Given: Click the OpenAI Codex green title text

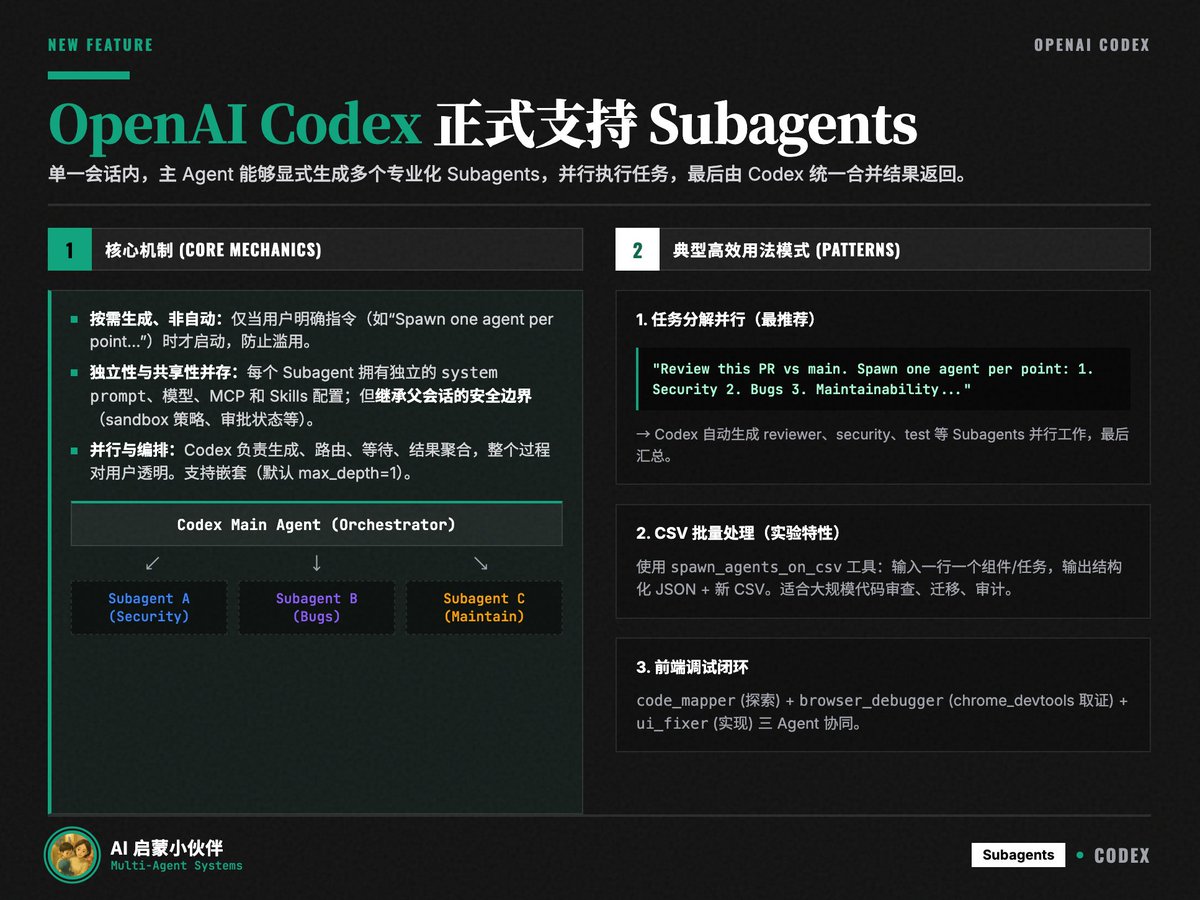Looking at the screenshot, I should tap(235, 125).
